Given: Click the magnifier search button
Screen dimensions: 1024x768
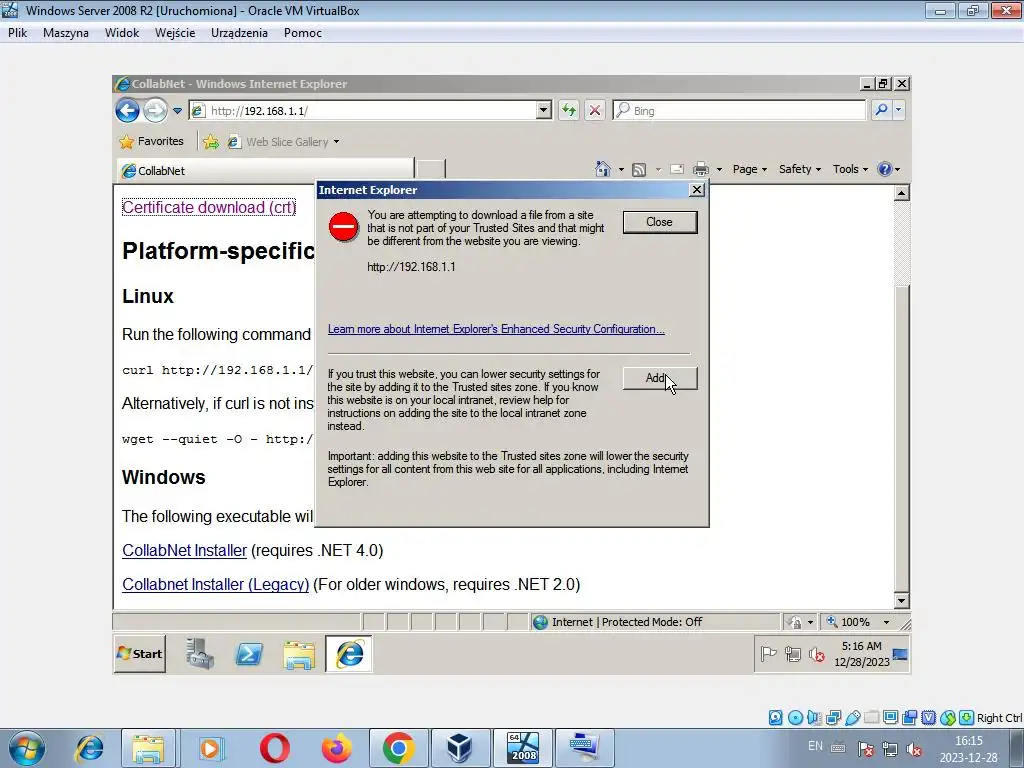Looking at the screenshot, I should [881, 110].
